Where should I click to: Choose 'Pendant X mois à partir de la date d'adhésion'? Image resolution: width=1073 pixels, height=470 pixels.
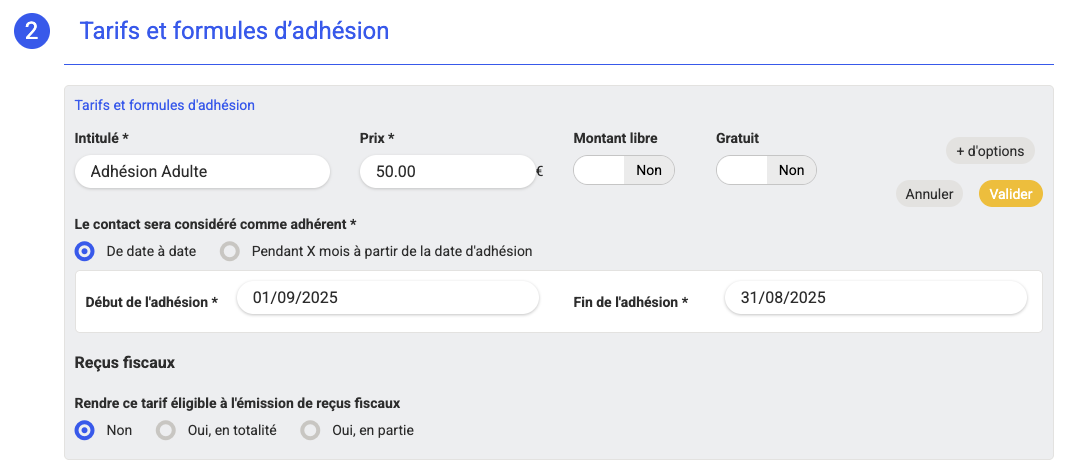point(230,251)
